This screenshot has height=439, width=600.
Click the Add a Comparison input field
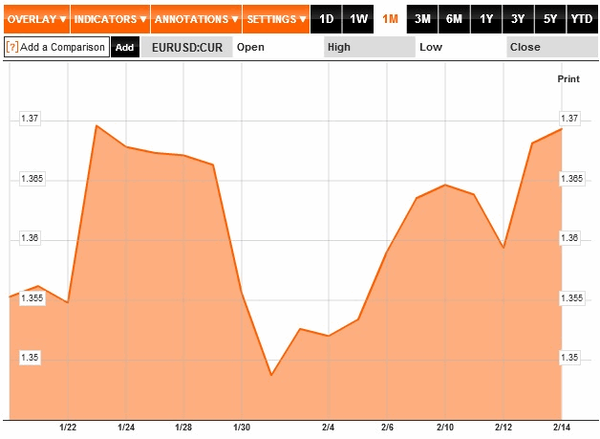[x=57, y=47]
